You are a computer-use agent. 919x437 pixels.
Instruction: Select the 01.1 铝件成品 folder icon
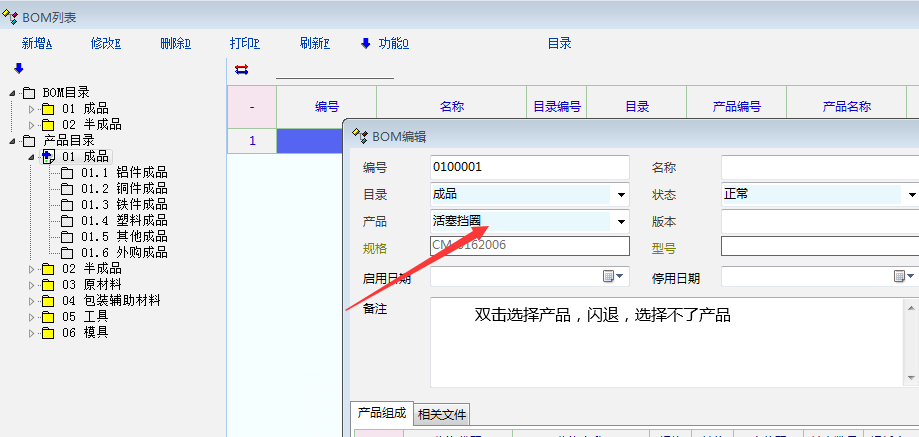click(67, 173)
